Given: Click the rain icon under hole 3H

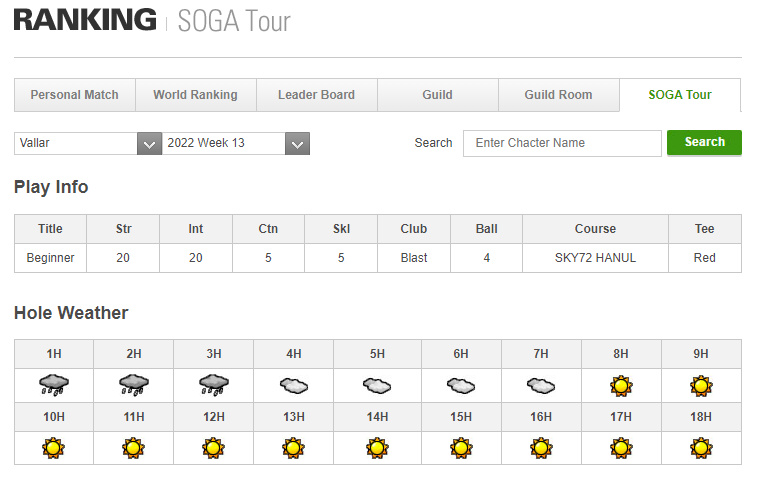Looking at the screenshot, I should [x=213, y=385].
